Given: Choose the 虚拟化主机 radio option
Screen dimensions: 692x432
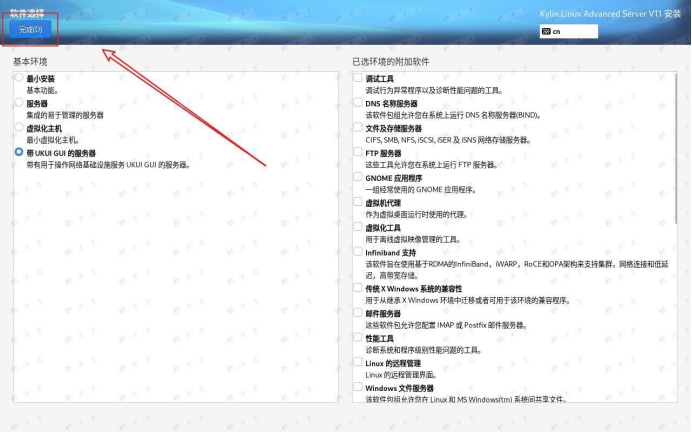Looking at the screenshot, I should click(19, 128).
